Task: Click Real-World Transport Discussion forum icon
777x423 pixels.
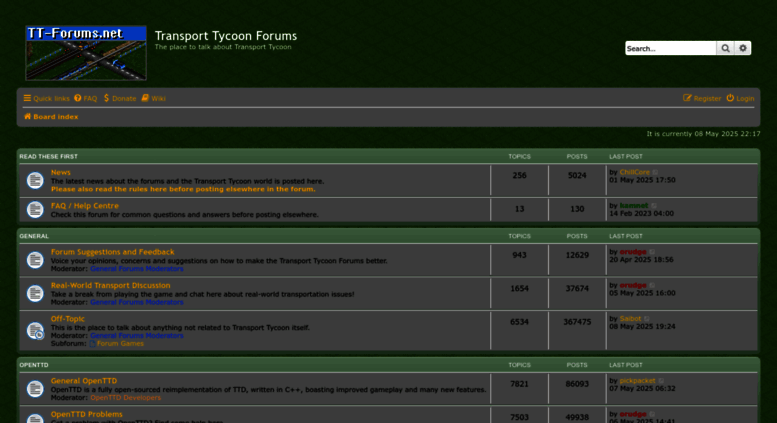Action: point(35,293)
